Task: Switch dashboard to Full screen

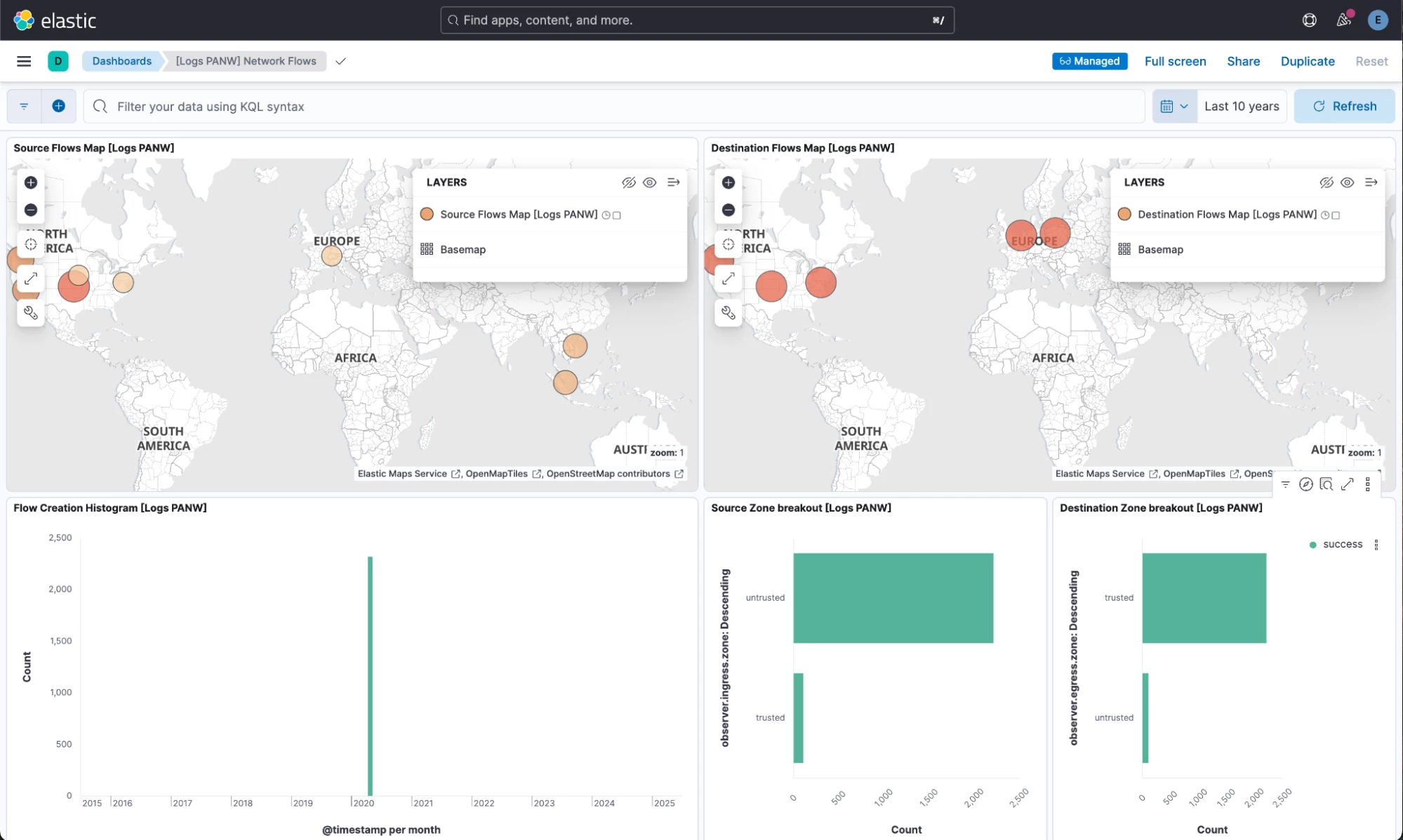Action: click(x=1175, y=61)
